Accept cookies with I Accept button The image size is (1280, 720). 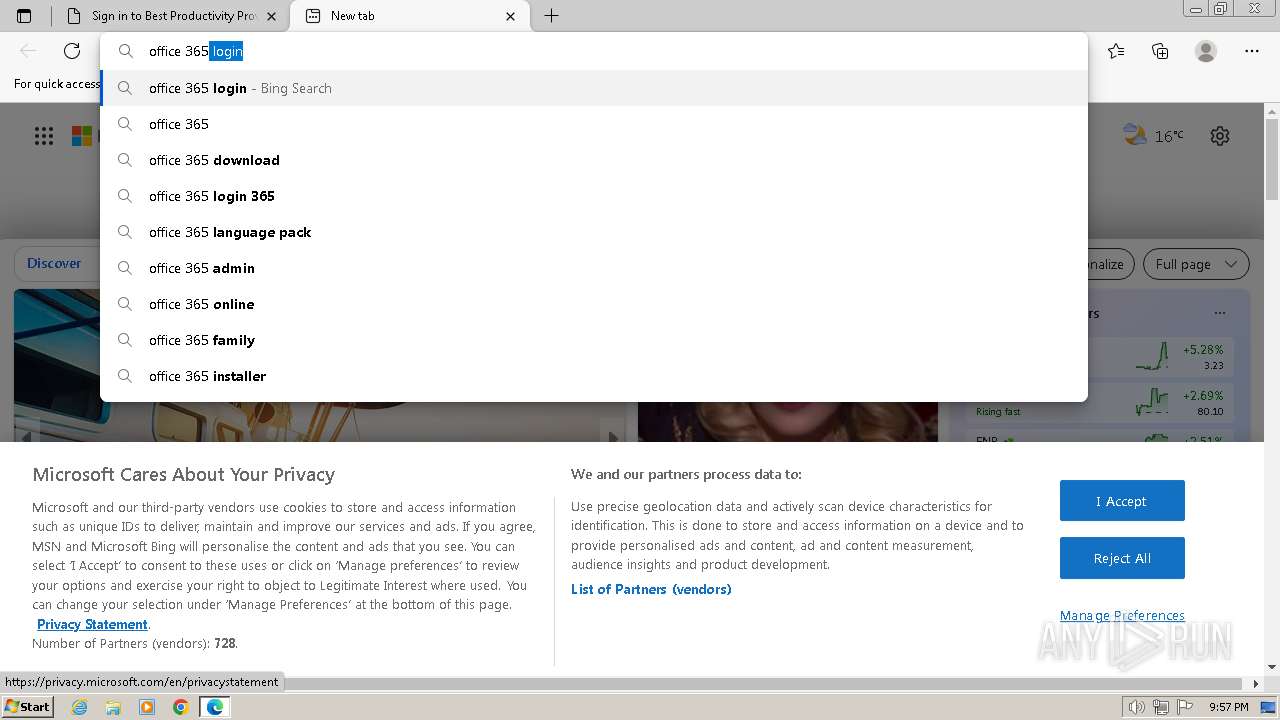click(1122, 501)
